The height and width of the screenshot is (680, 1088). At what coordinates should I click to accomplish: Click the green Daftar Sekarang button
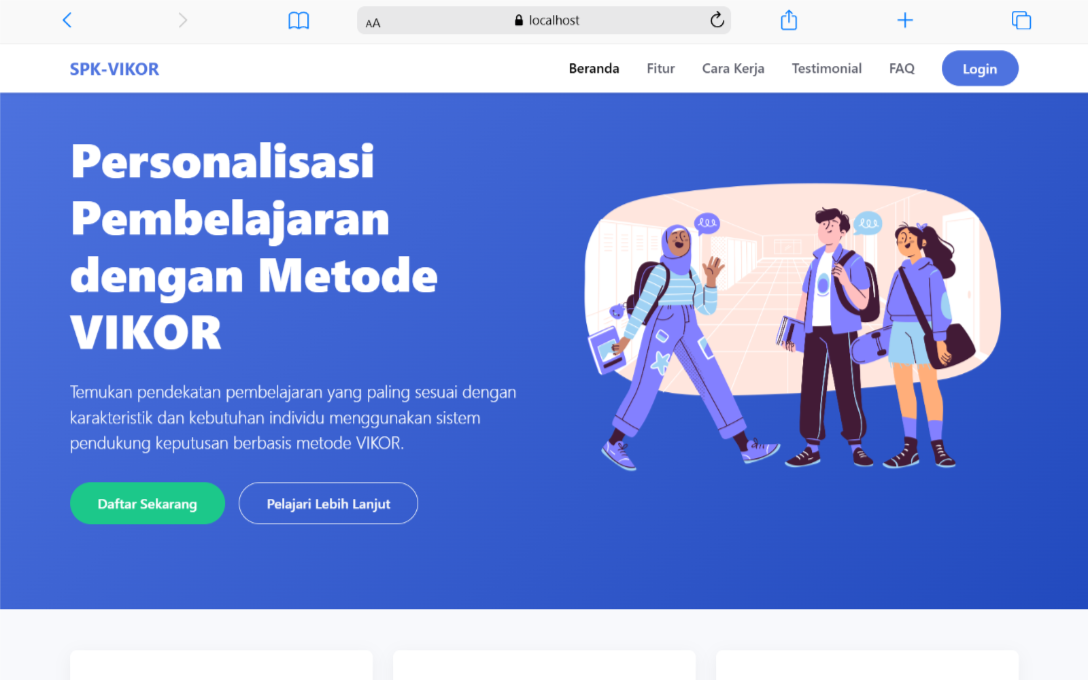147,503
